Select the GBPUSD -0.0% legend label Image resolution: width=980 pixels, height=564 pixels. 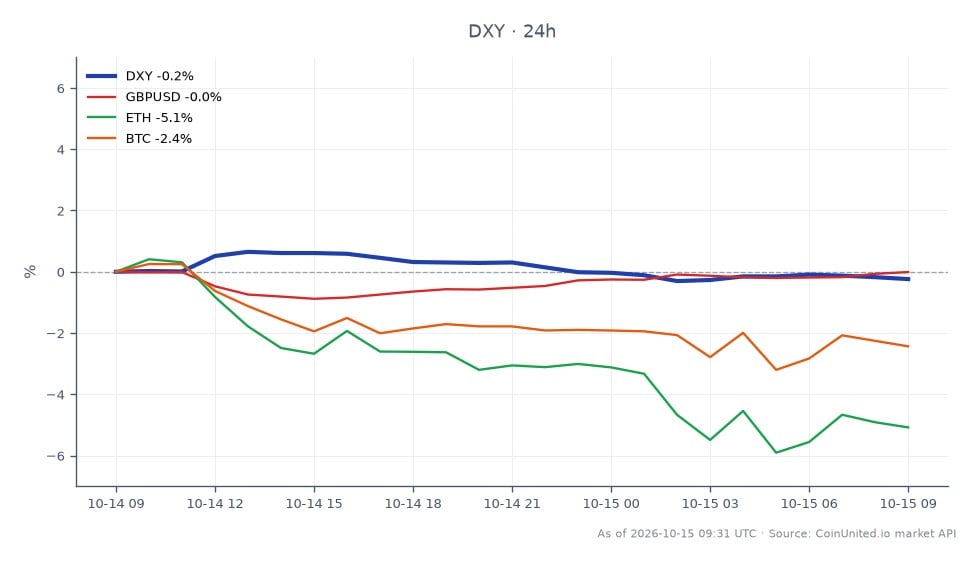pyautogui.click(x=174, y=97)
